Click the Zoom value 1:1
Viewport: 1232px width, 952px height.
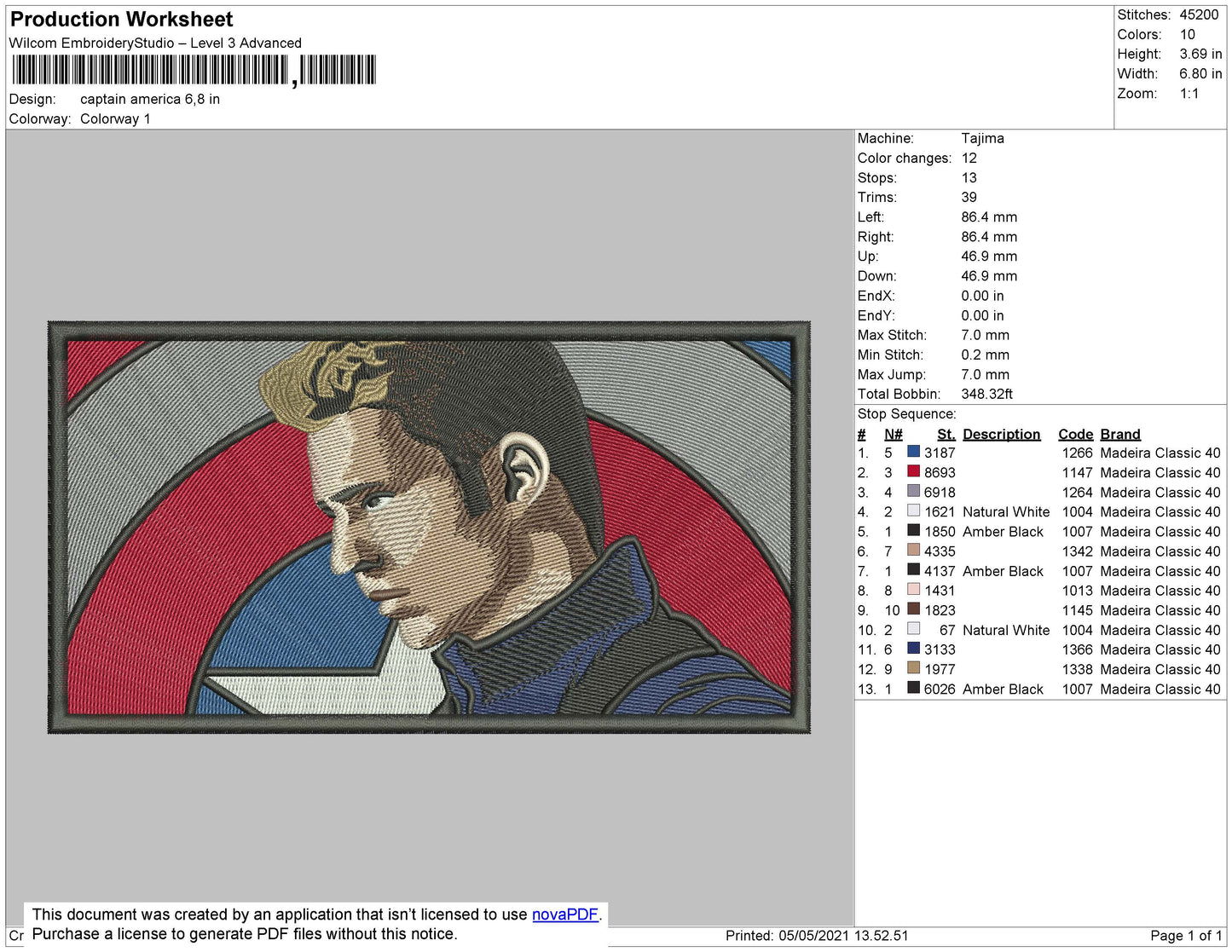click(1189, 94)
